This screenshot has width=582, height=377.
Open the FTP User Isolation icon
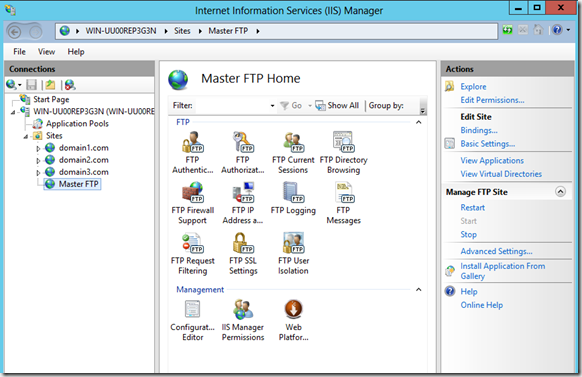click(x=293, y=253)
